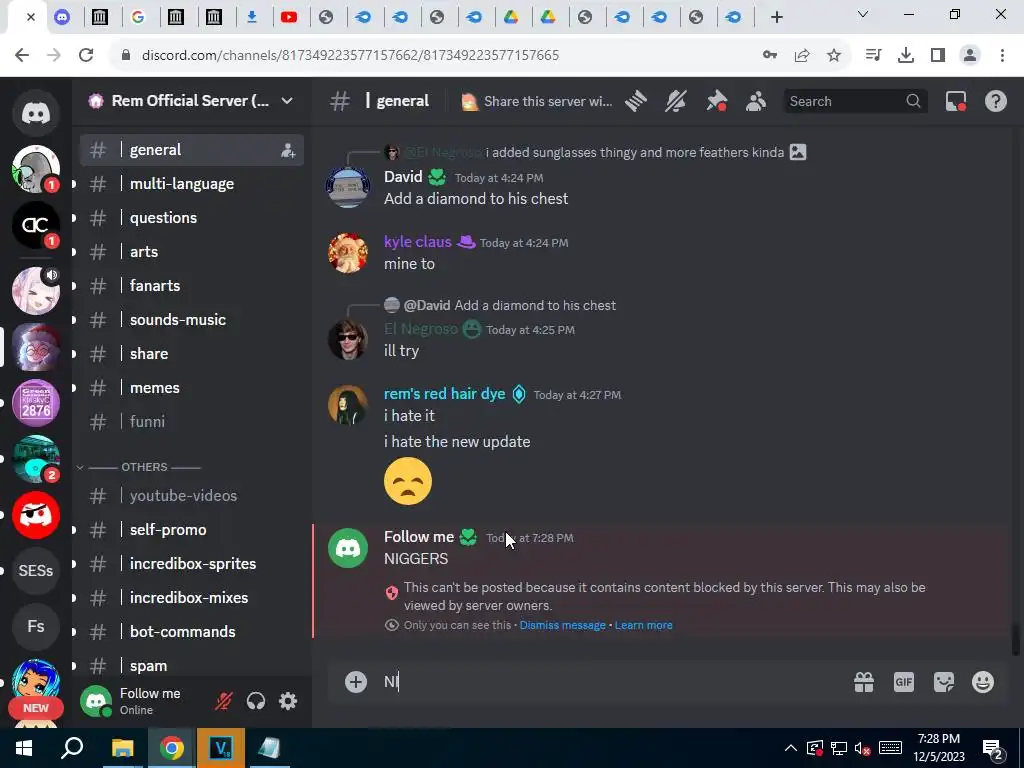The image size is (1024, 768).
Task: Click David's username in chat
Action: pos(403,177)
